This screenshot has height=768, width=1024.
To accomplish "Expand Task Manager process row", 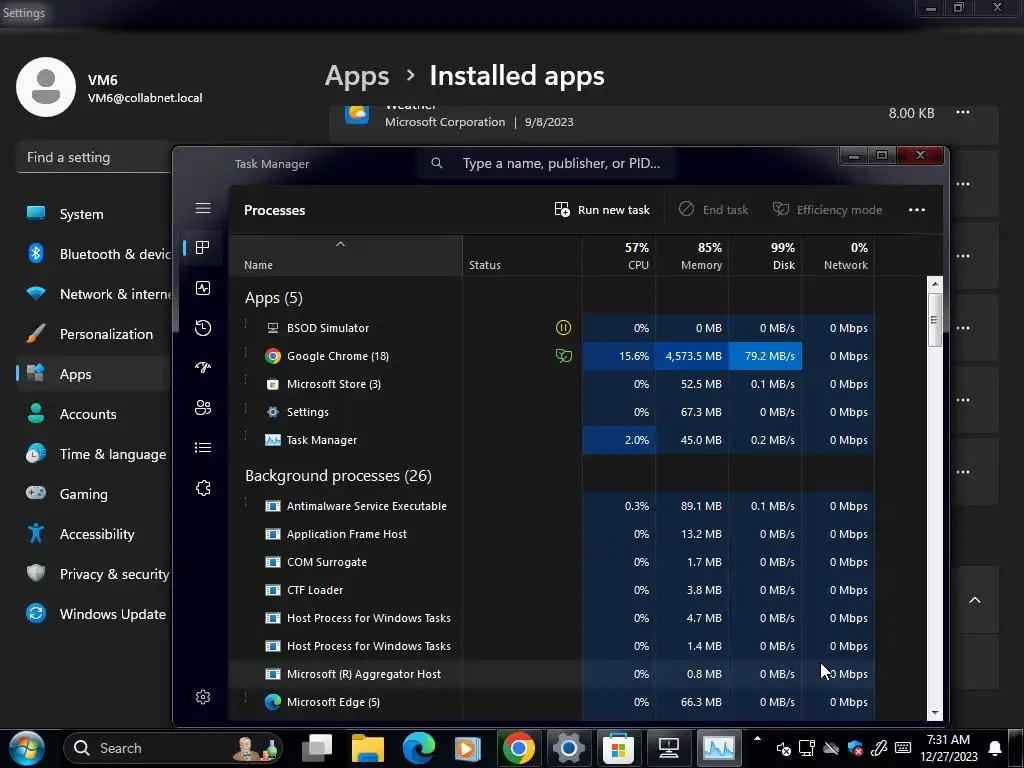I will 246,436.
